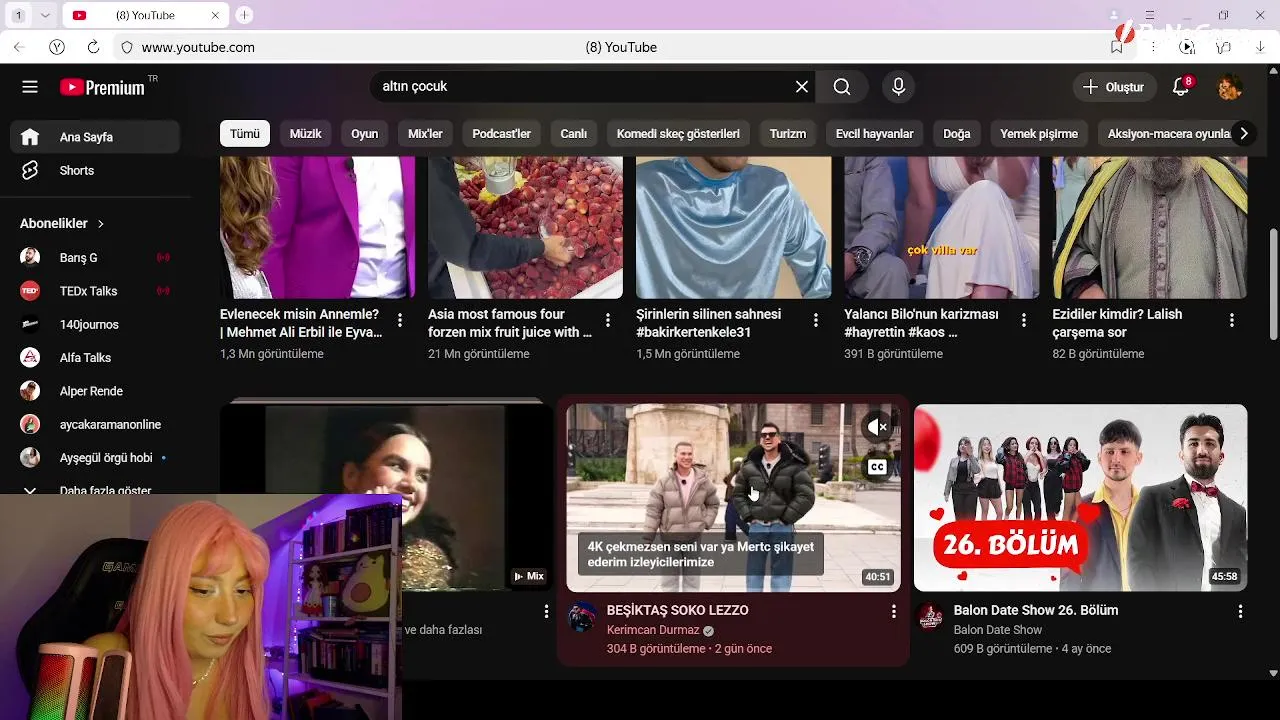Start voice search with microphone icon
The image size is (1280, 720).
coord(898,87)
